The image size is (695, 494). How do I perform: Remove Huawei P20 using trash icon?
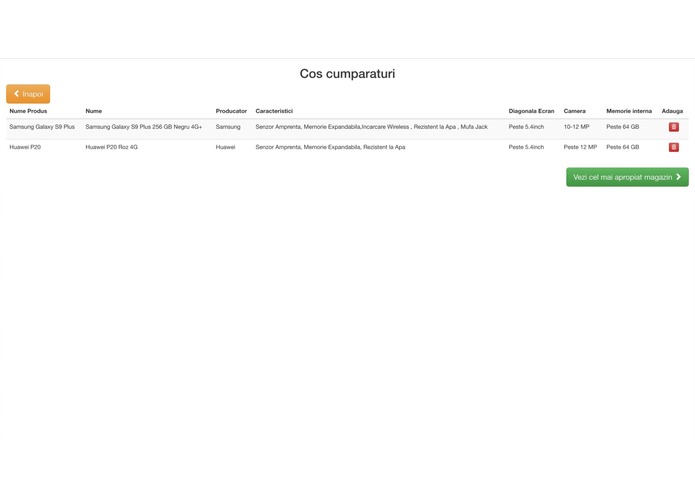pos(673,147)
